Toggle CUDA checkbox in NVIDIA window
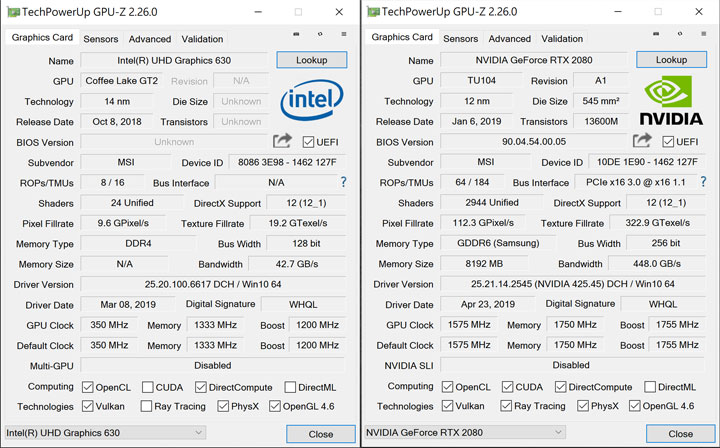 pyautogui.click(x=507, y=386)
